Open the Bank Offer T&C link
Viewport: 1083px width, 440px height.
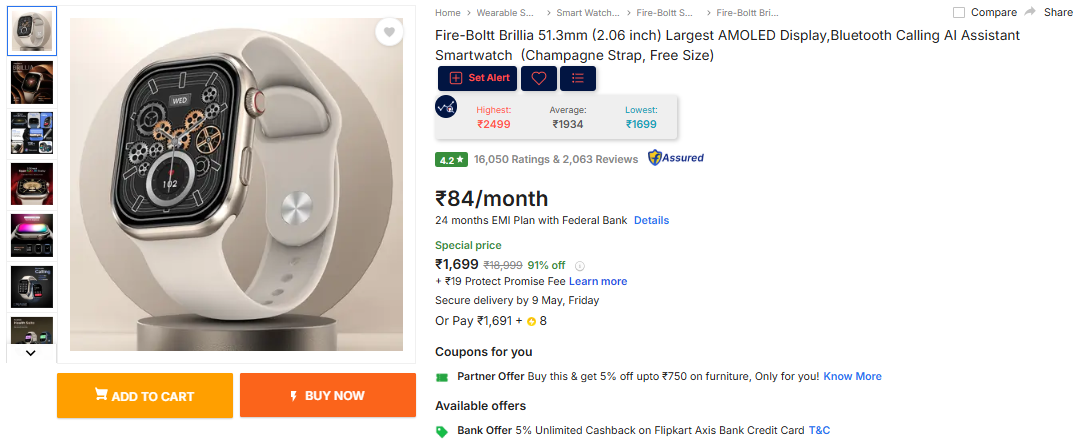(819, 430)
